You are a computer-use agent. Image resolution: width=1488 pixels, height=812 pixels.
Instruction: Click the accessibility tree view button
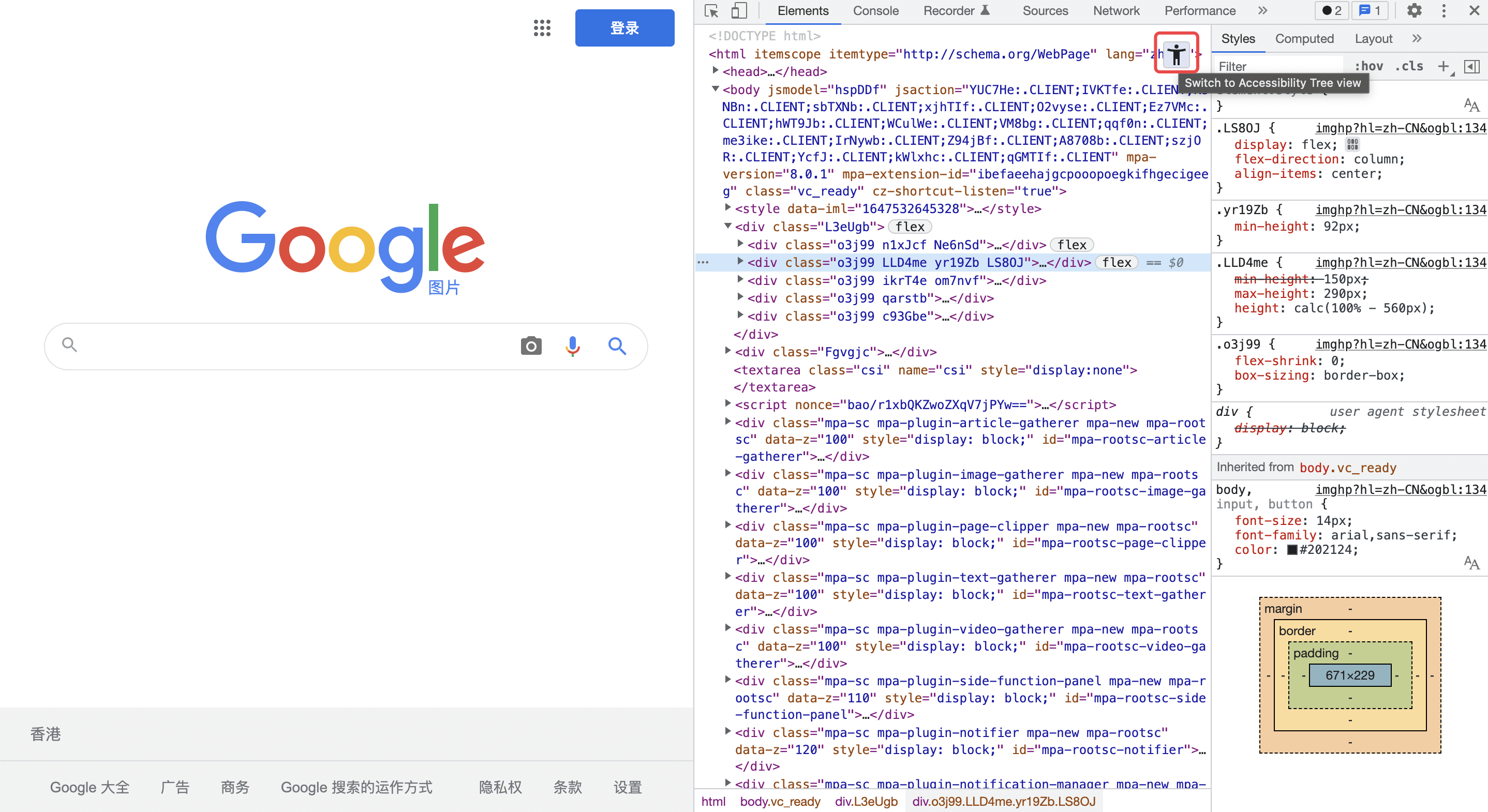point(1175,54)
